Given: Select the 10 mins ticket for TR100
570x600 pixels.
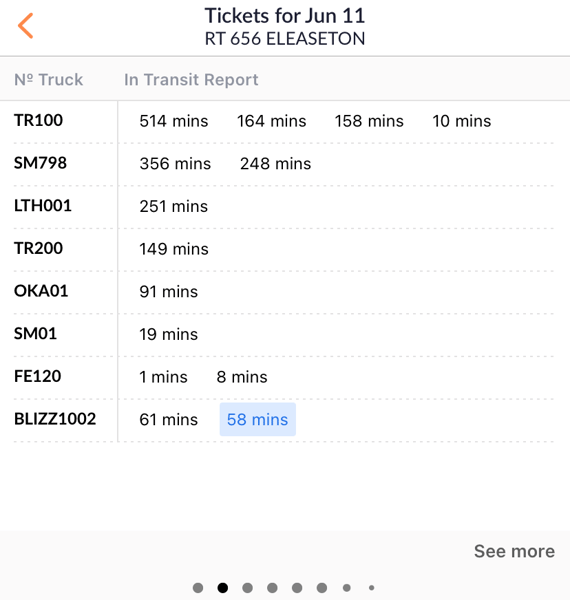Looking at the screenshot, I should pyautogui.click(x=462, y=121).
